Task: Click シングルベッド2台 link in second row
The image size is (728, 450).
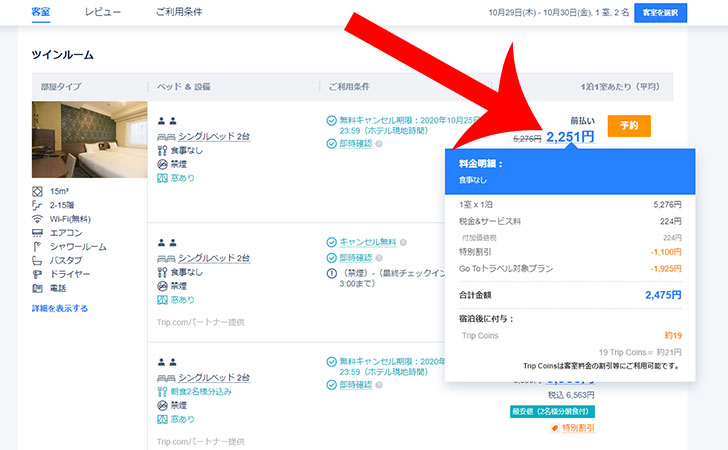Action: 214,258
